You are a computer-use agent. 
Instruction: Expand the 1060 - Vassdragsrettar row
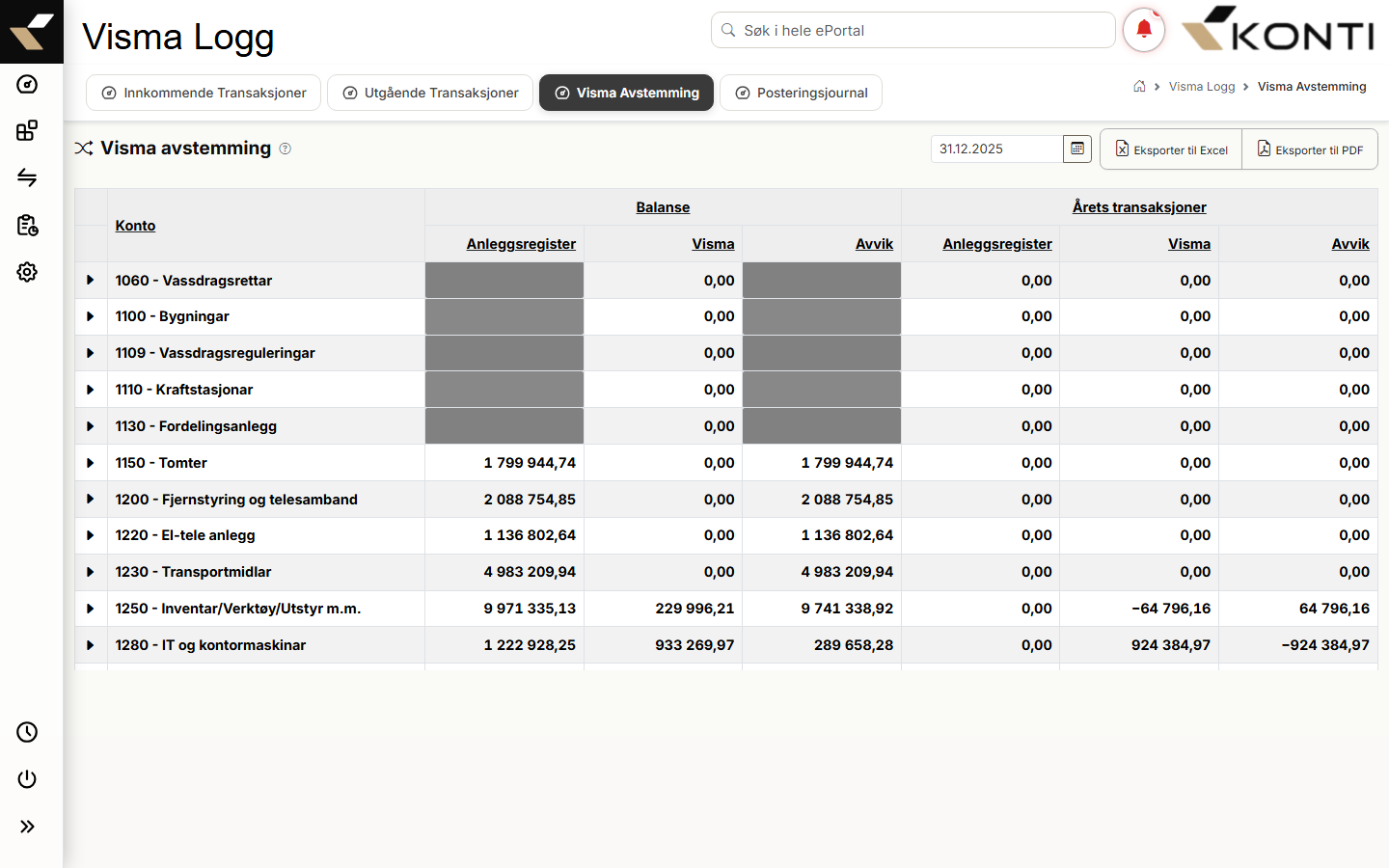pos(91,281)
